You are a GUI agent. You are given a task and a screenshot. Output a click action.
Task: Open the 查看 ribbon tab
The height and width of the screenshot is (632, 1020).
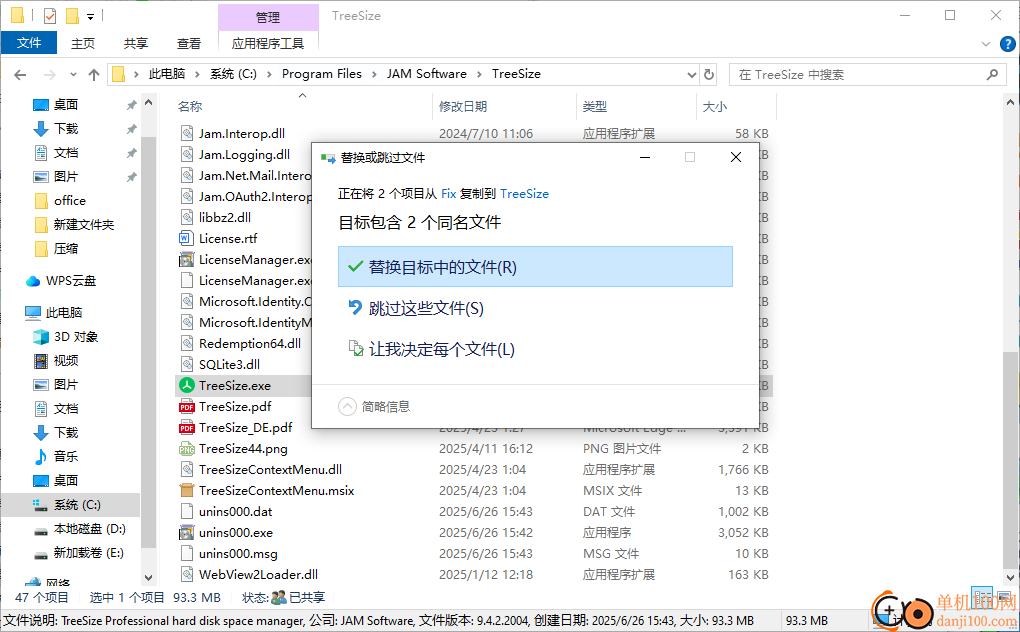pyautogui.click(x=189, y=43)
